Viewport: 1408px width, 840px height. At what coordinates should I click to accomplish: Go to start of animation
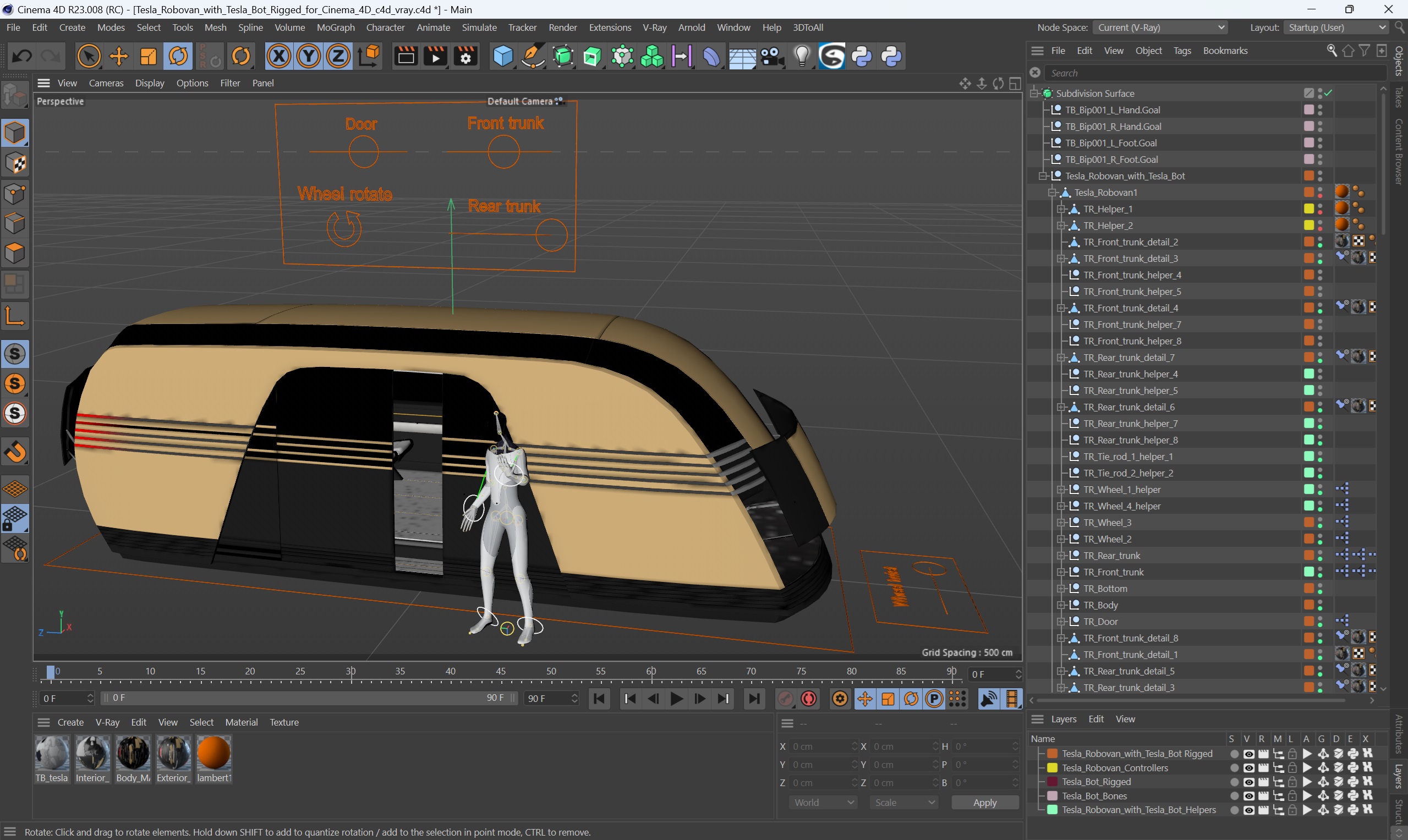(x=599, y=699)
